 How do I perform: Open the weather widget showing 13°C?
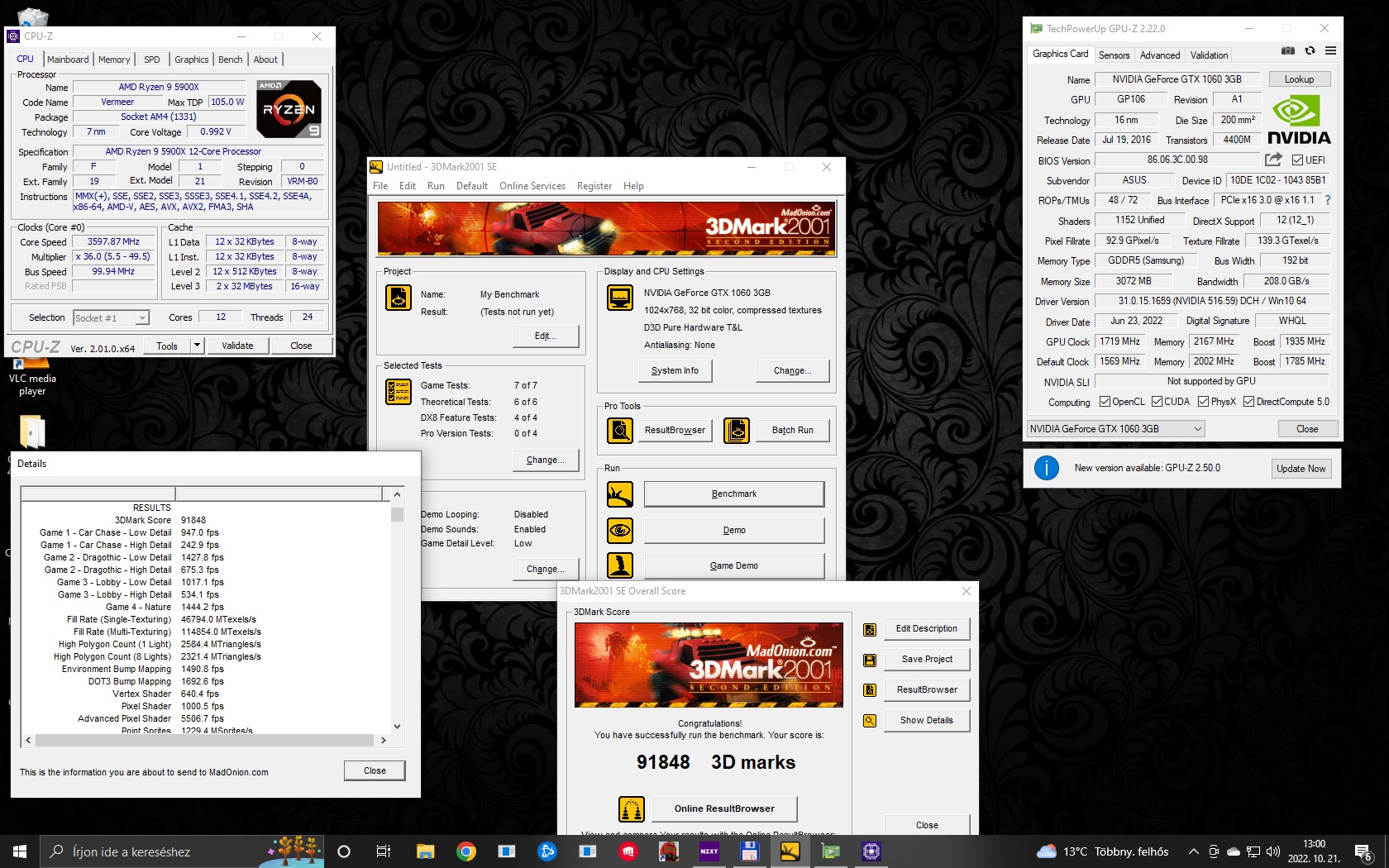[1103, 851]
